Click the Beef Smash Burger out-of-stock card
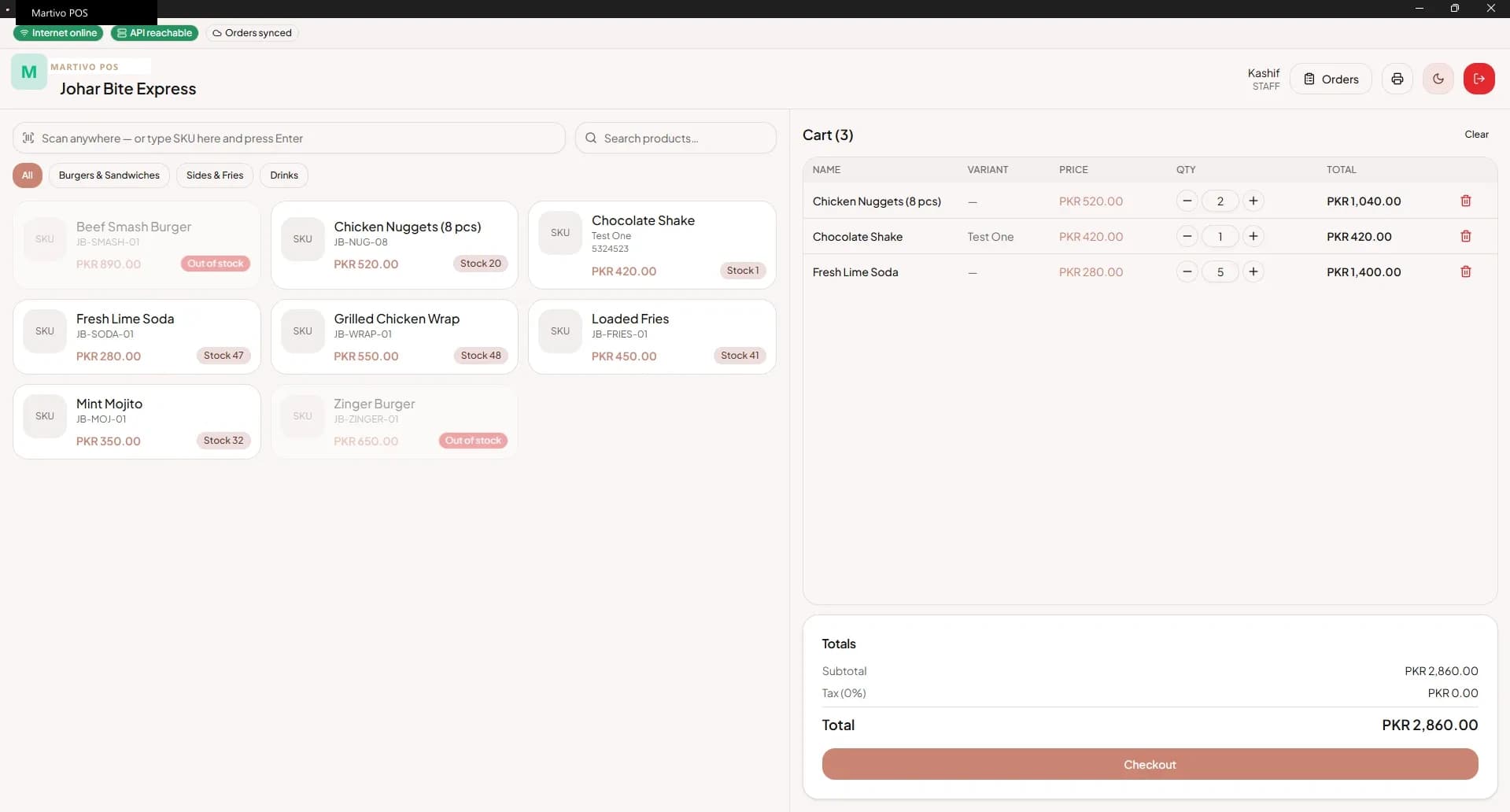 pos(136,245)
